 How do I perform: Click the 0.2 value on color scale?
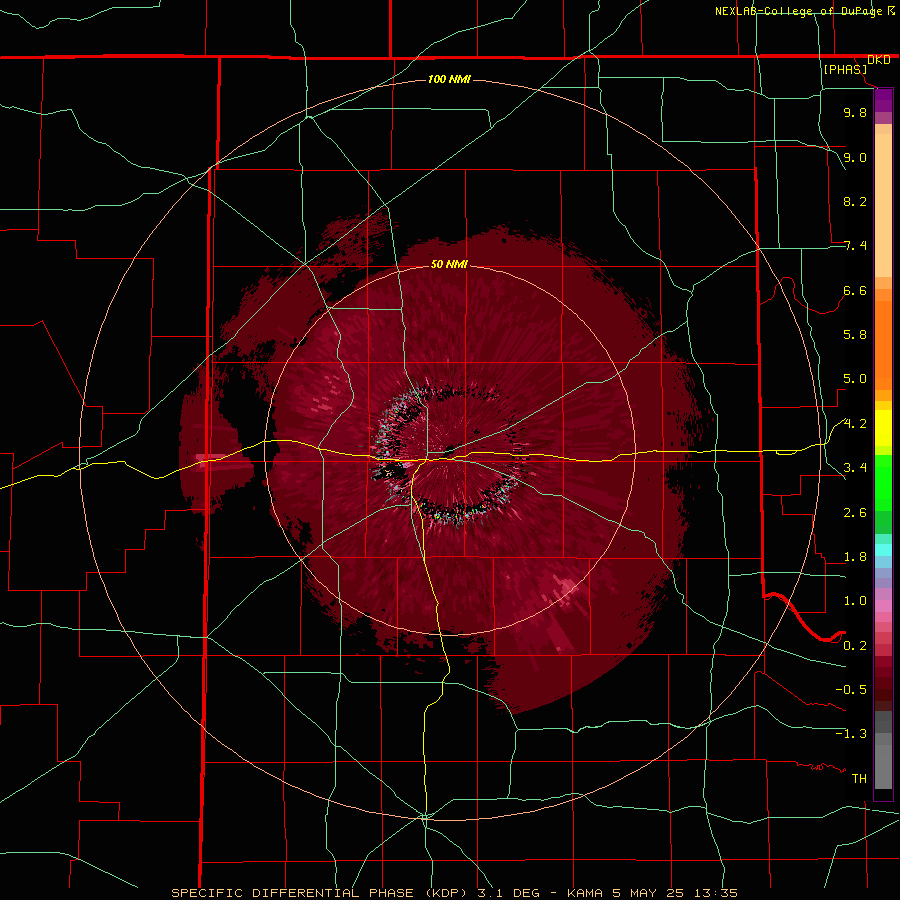point(855,646)
